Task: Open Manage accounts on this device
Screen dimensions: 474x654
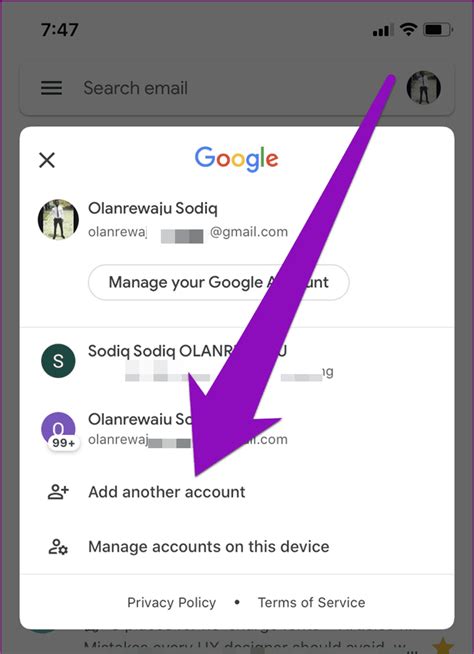Action: click(x=237, y=546)
